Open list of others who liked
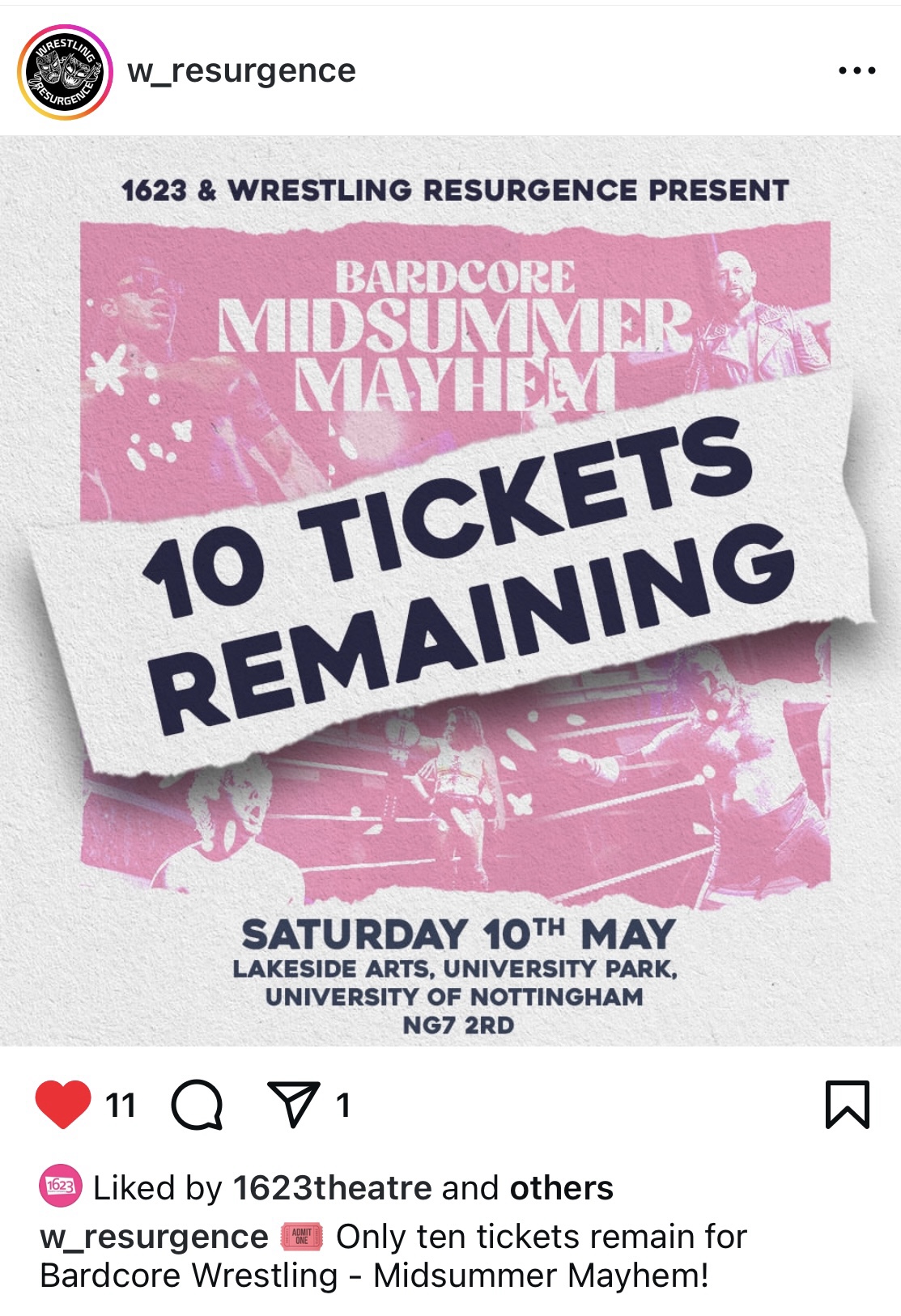The image size is (901, 1316). 561,1188
